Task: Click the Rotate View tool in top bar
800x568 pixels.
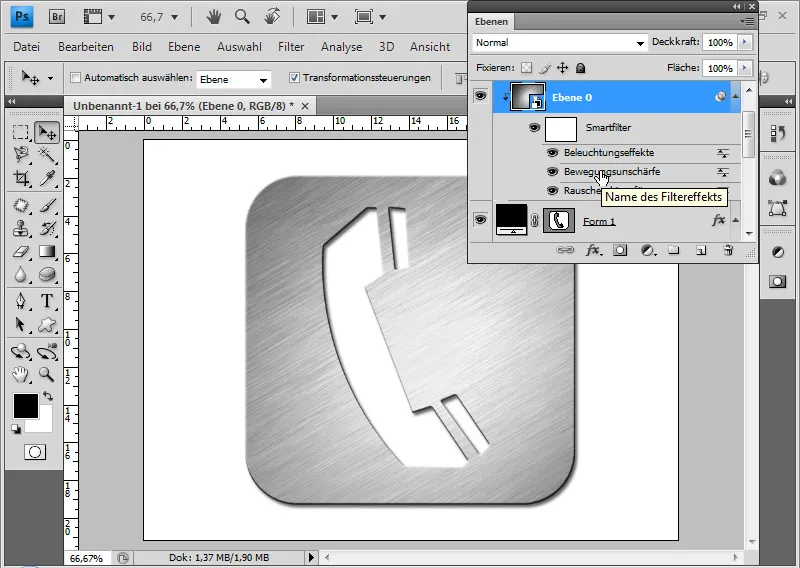Action: click(272, 17)
